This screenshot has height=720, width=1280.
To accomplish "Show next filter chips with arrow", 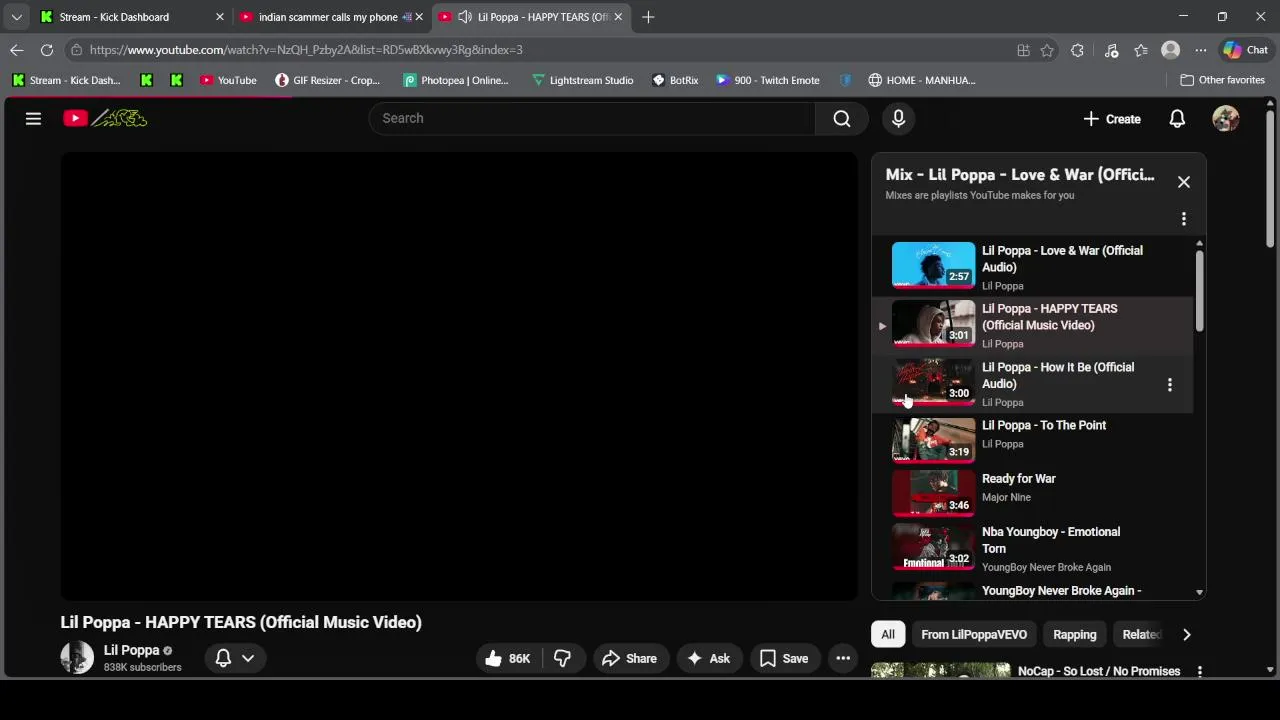I will (1186, 634).
